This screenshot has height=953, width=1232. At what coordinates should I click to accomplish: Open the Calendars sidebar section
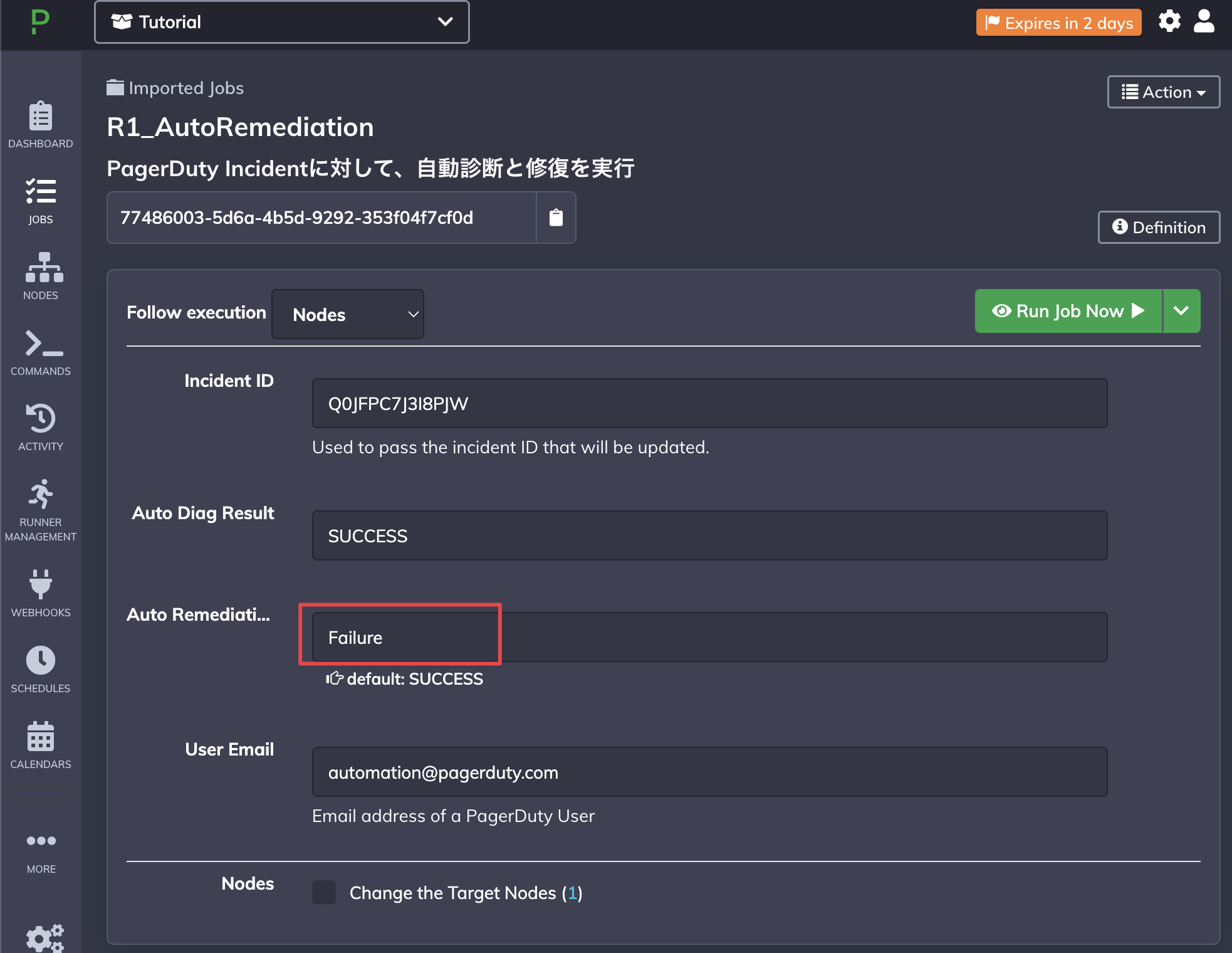coord(41,745)
